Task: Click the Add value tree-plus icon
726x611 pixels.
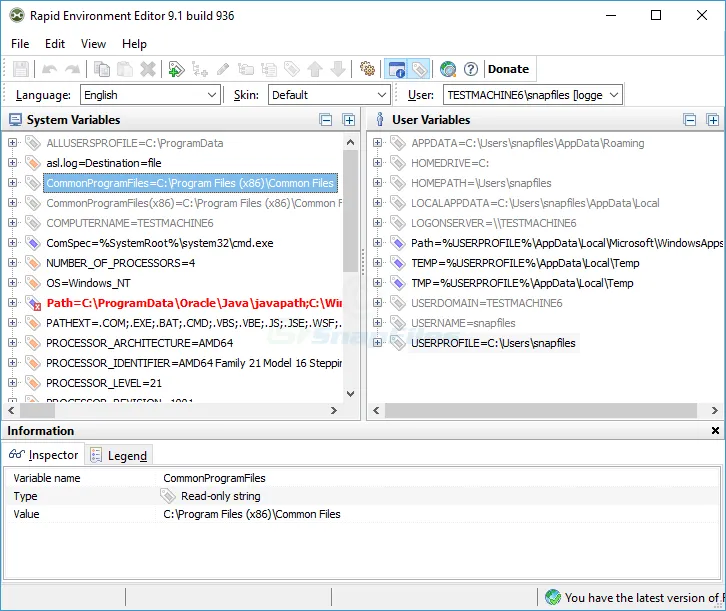Action: [200, 69]
